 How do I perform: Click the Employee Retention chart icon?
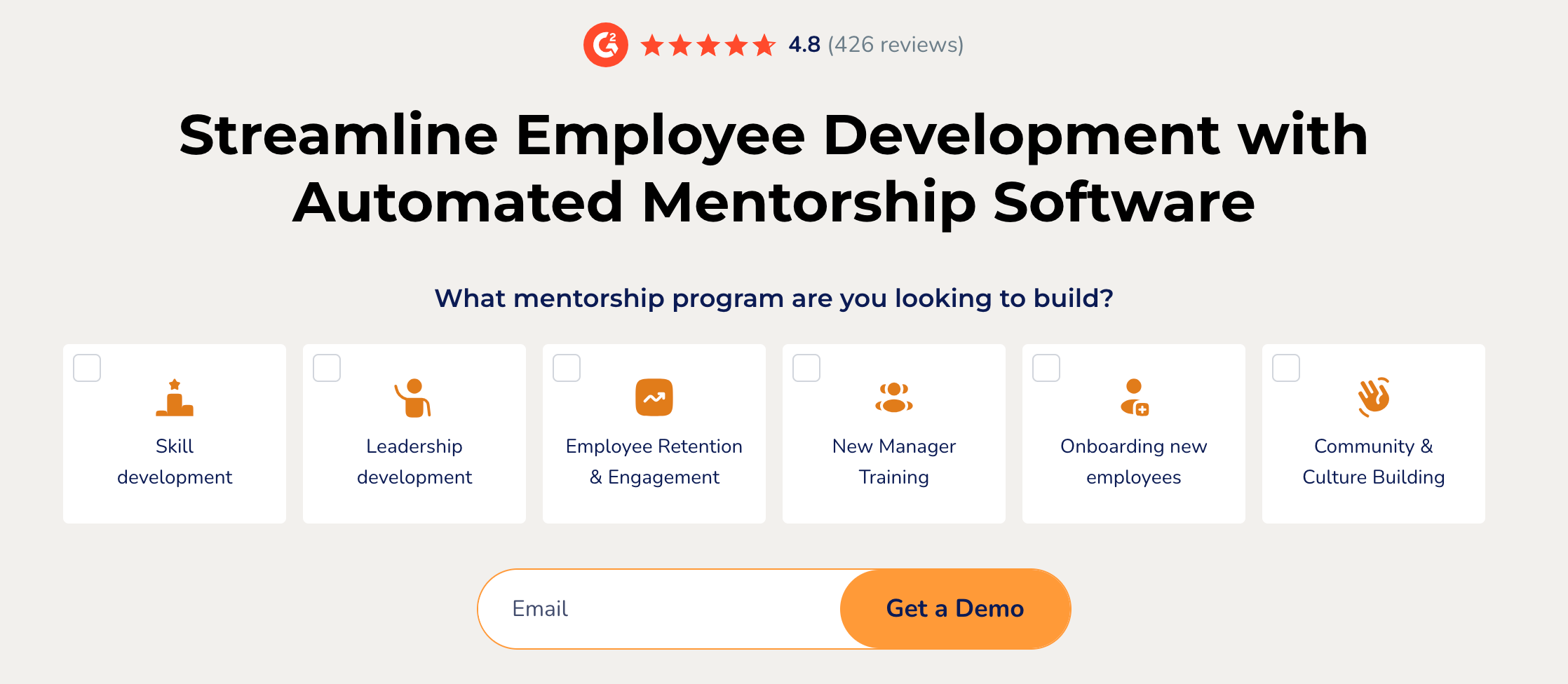(x=654, y=397)
